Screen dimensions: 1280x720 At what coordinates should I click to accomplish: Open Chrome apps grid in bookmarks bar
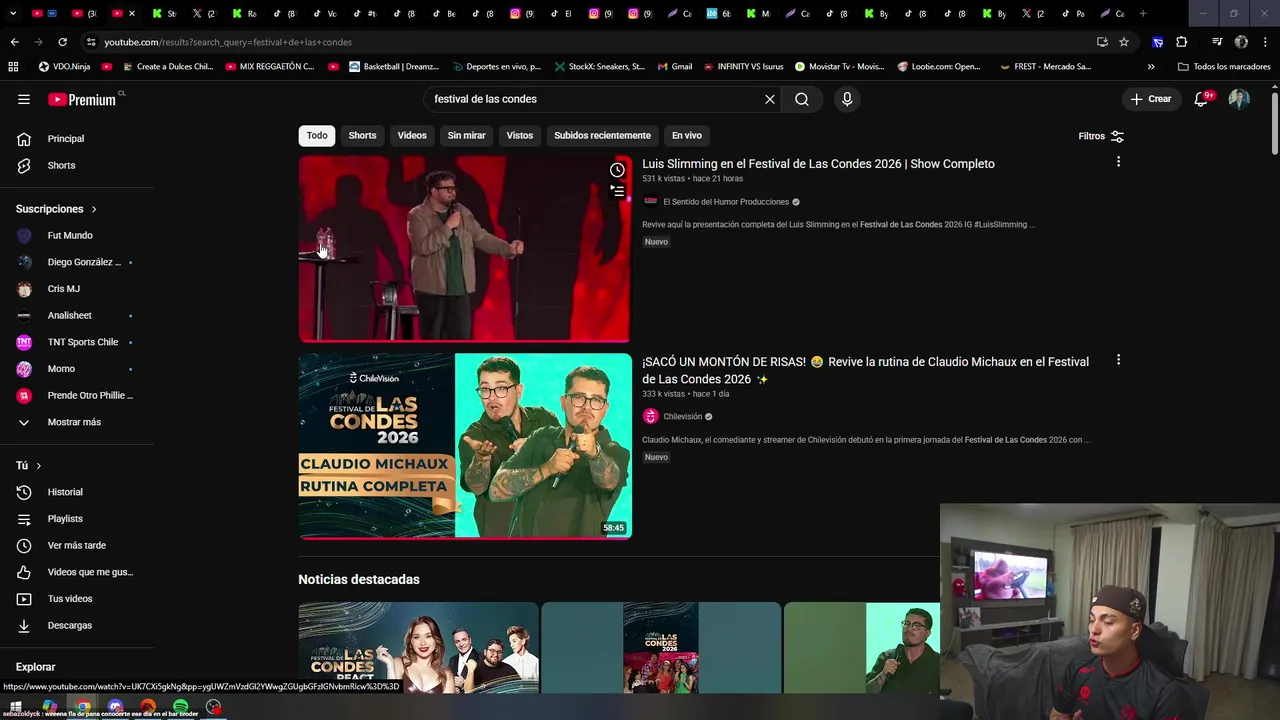(x=13, y=67)
